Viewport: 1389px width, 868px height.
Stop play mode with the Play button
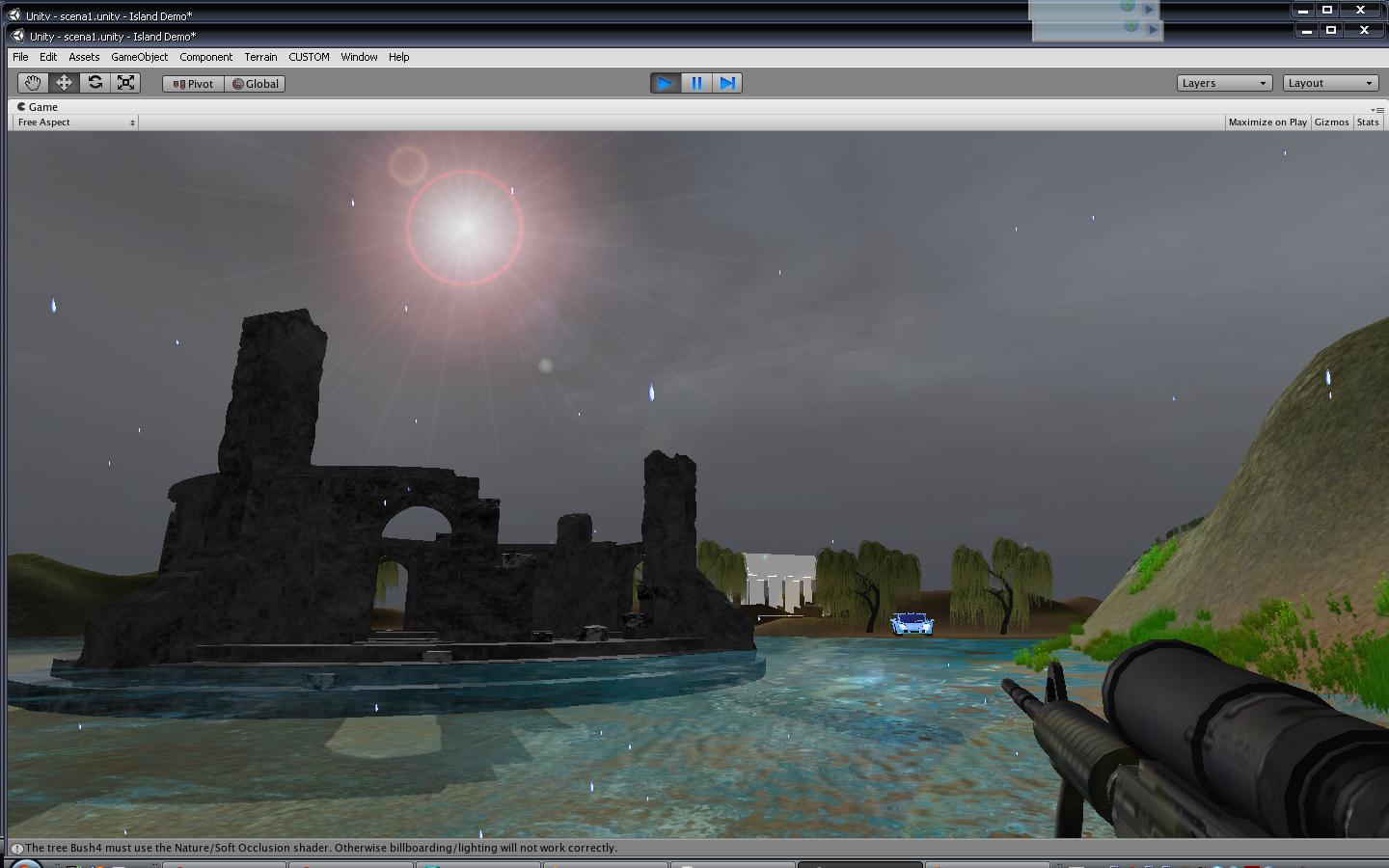point(665,83)
